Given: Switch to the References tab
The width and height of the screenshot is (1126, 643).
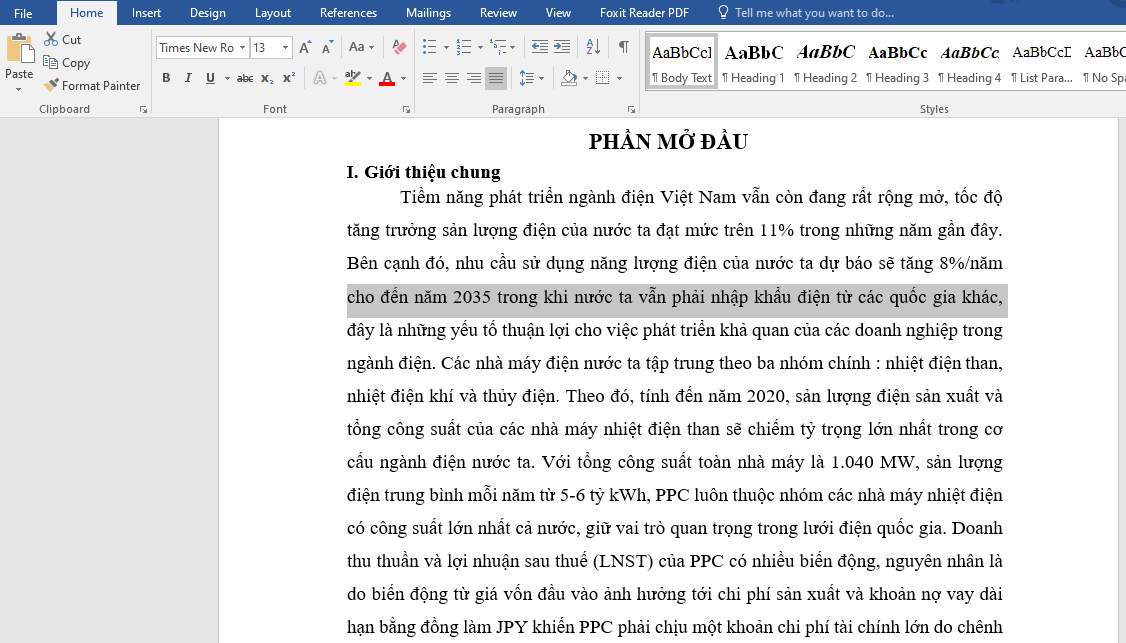Looking at the screenshot, I should (x=348, y=13).
